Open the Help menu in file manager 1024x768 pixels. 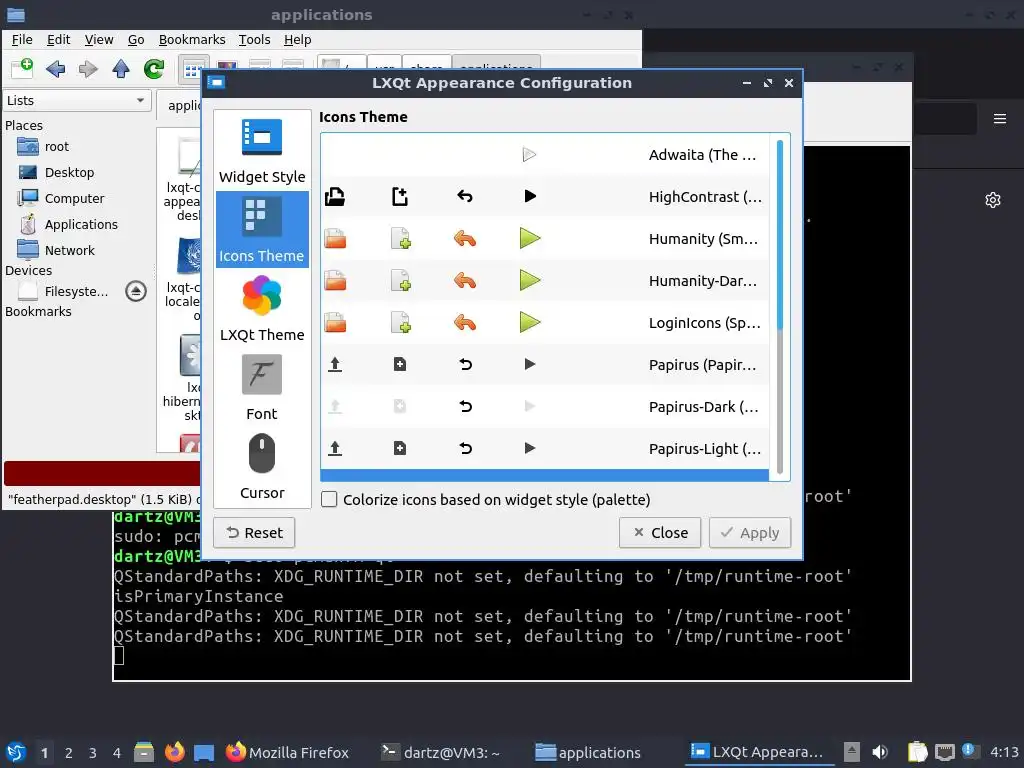tap(297, 40)
